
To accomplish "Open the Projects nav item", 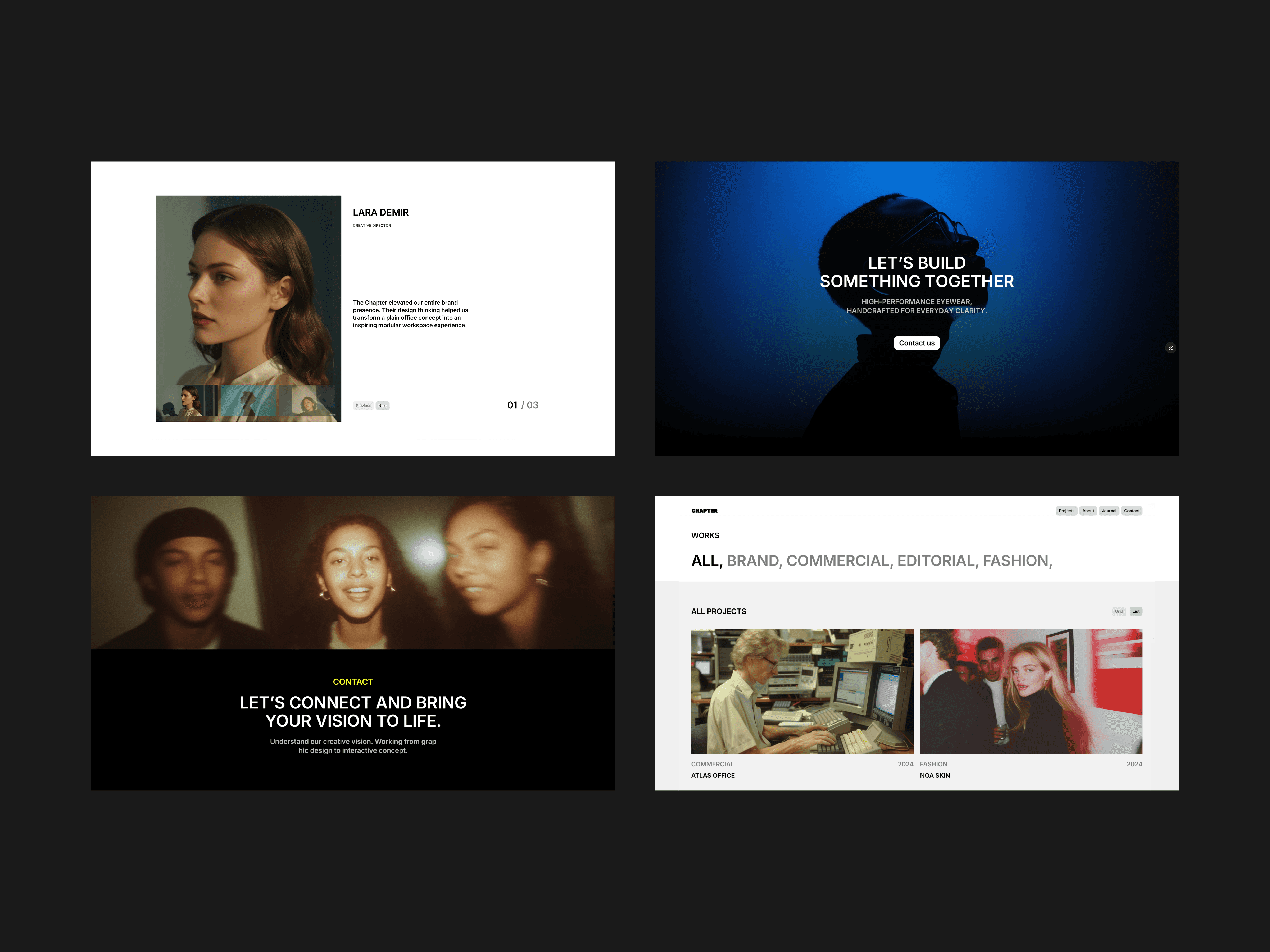I will [1066, 511].
